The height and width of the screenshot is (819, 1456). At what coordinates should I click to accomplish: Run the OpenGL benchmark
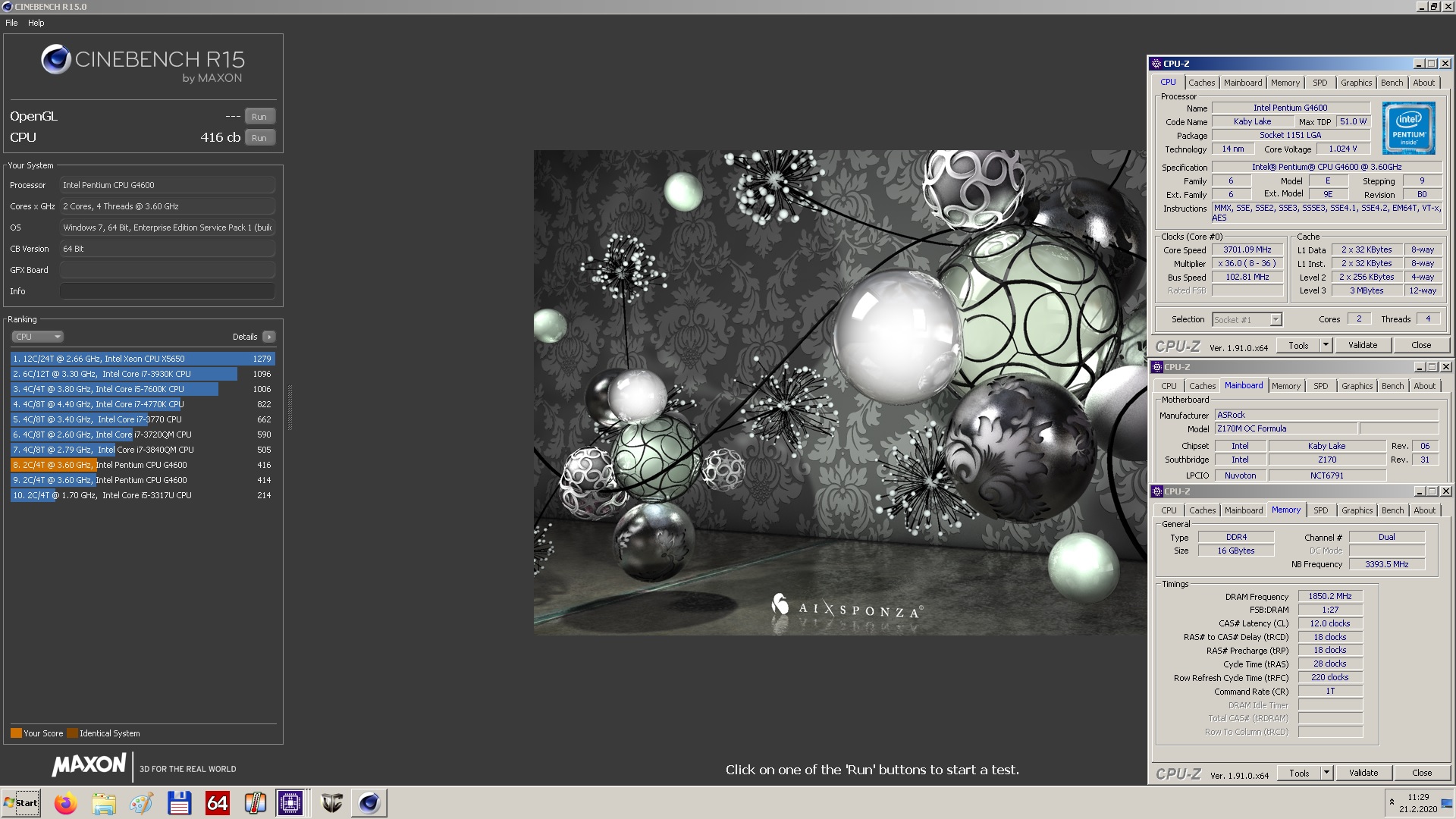(259, 117)
